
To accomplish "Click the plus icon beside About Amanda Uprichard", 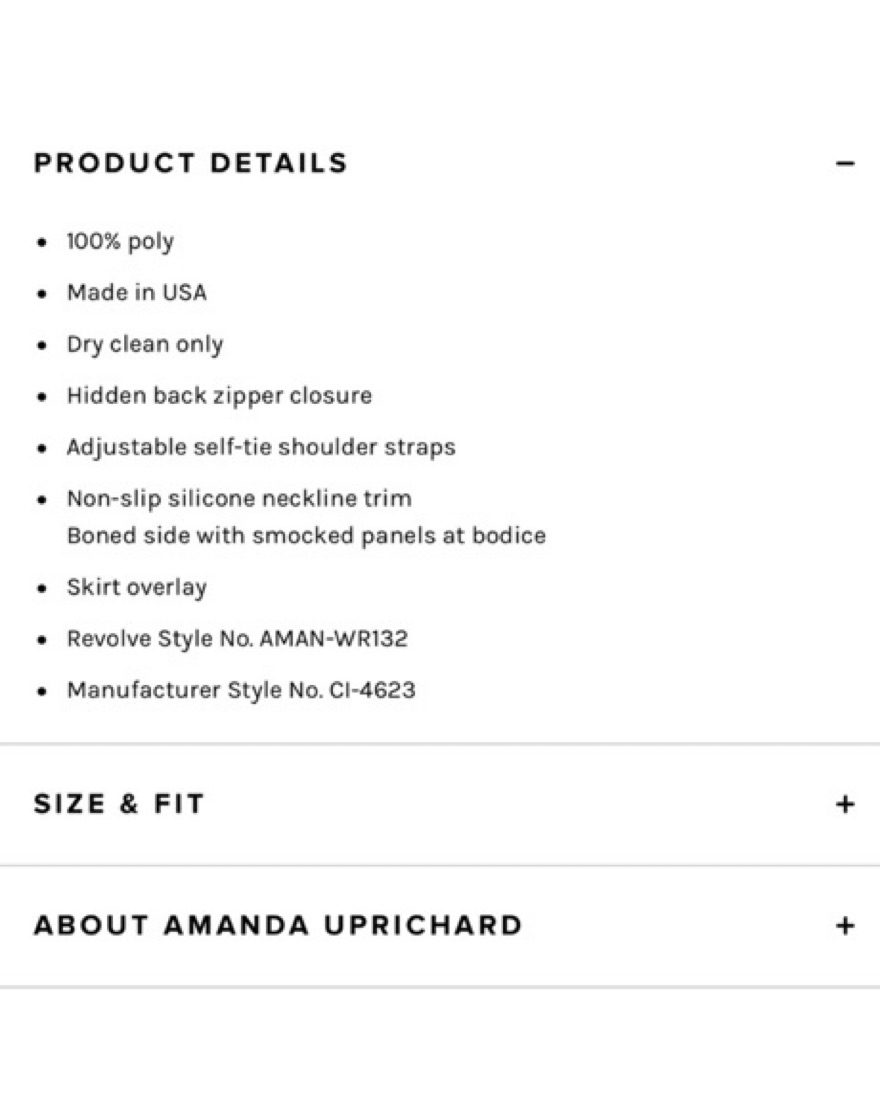I will click(x=845, y=925).
